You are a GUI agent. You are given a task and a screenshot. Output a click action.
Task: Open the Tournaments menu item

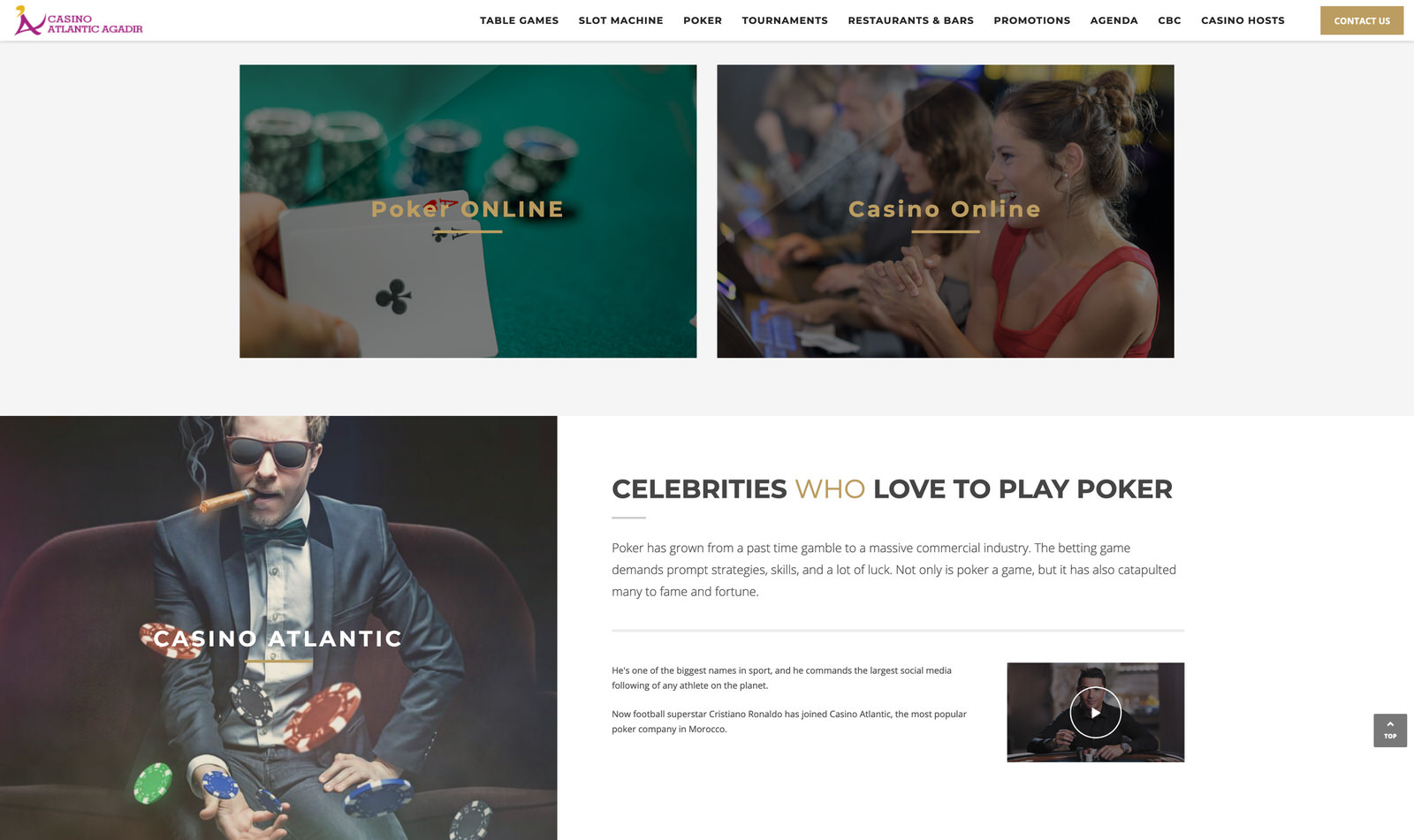(785, 20)
